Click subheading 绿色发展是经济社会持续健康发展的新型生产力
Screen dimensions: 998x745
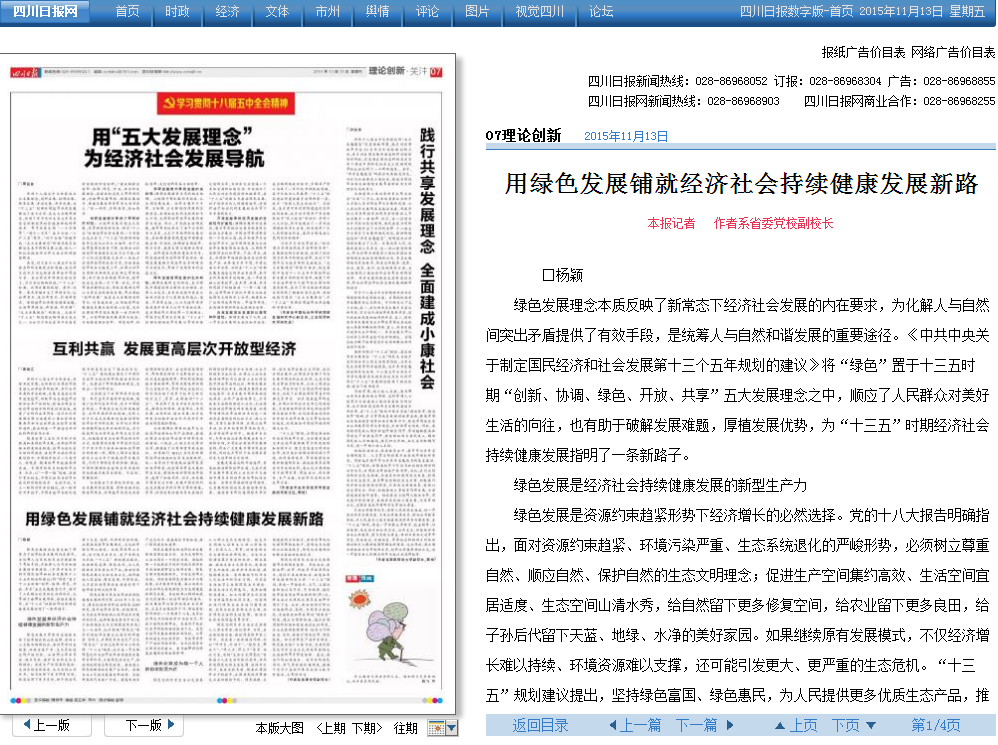click(660, 485)
